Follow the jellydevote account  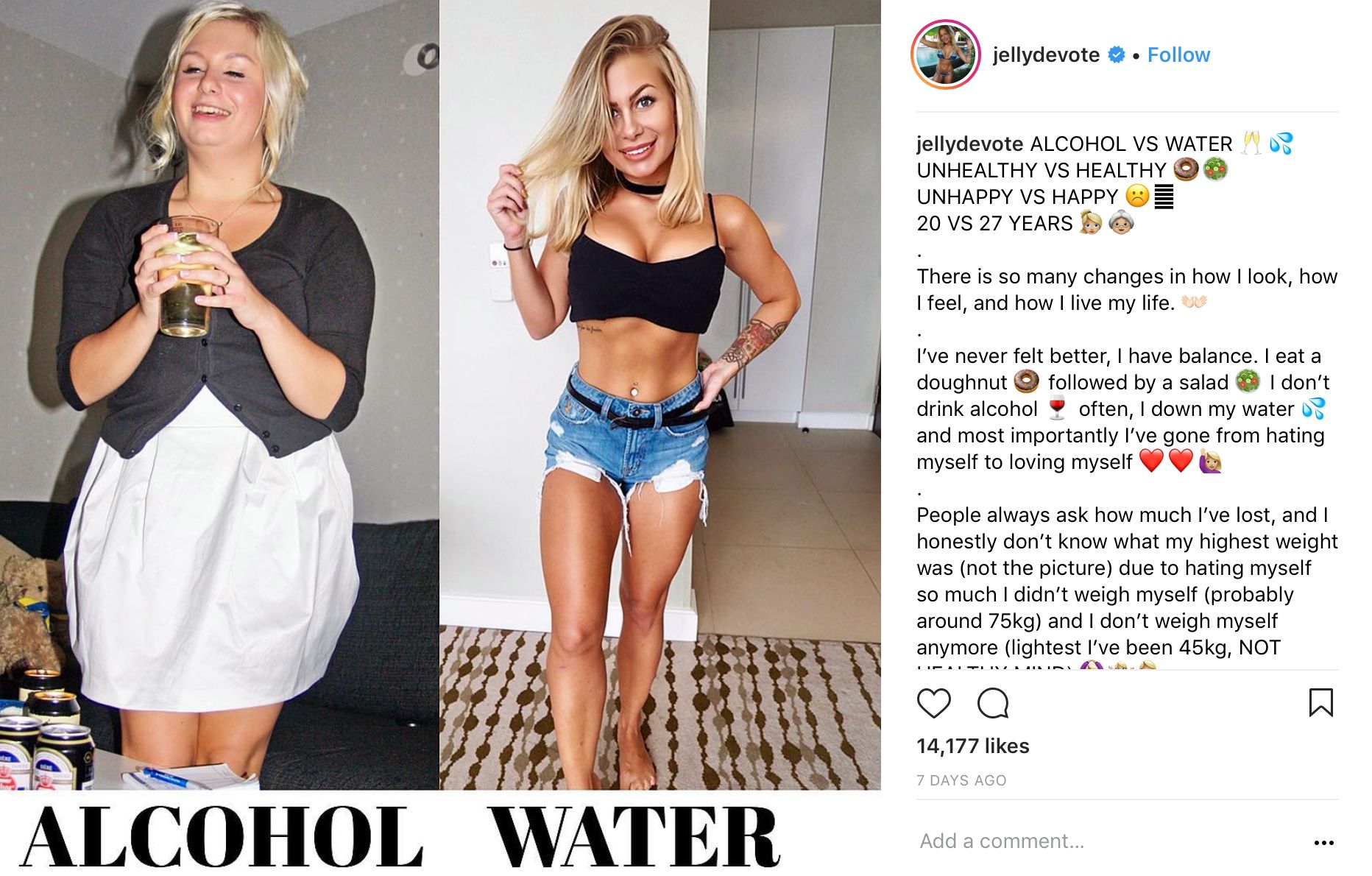point(1178,54)
